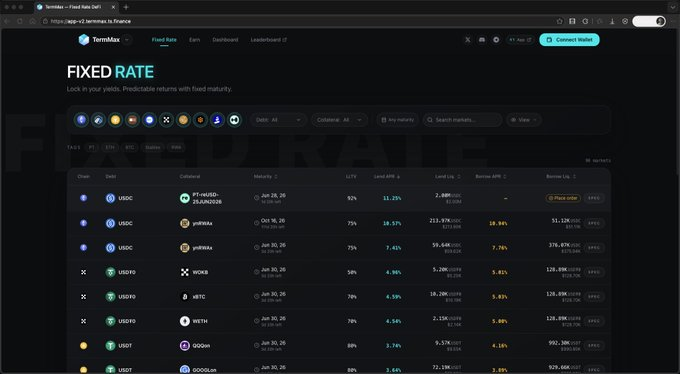Click the Connect Wallet button
The height and width of the screenshot is (374, 680).
tap(569, 39)
